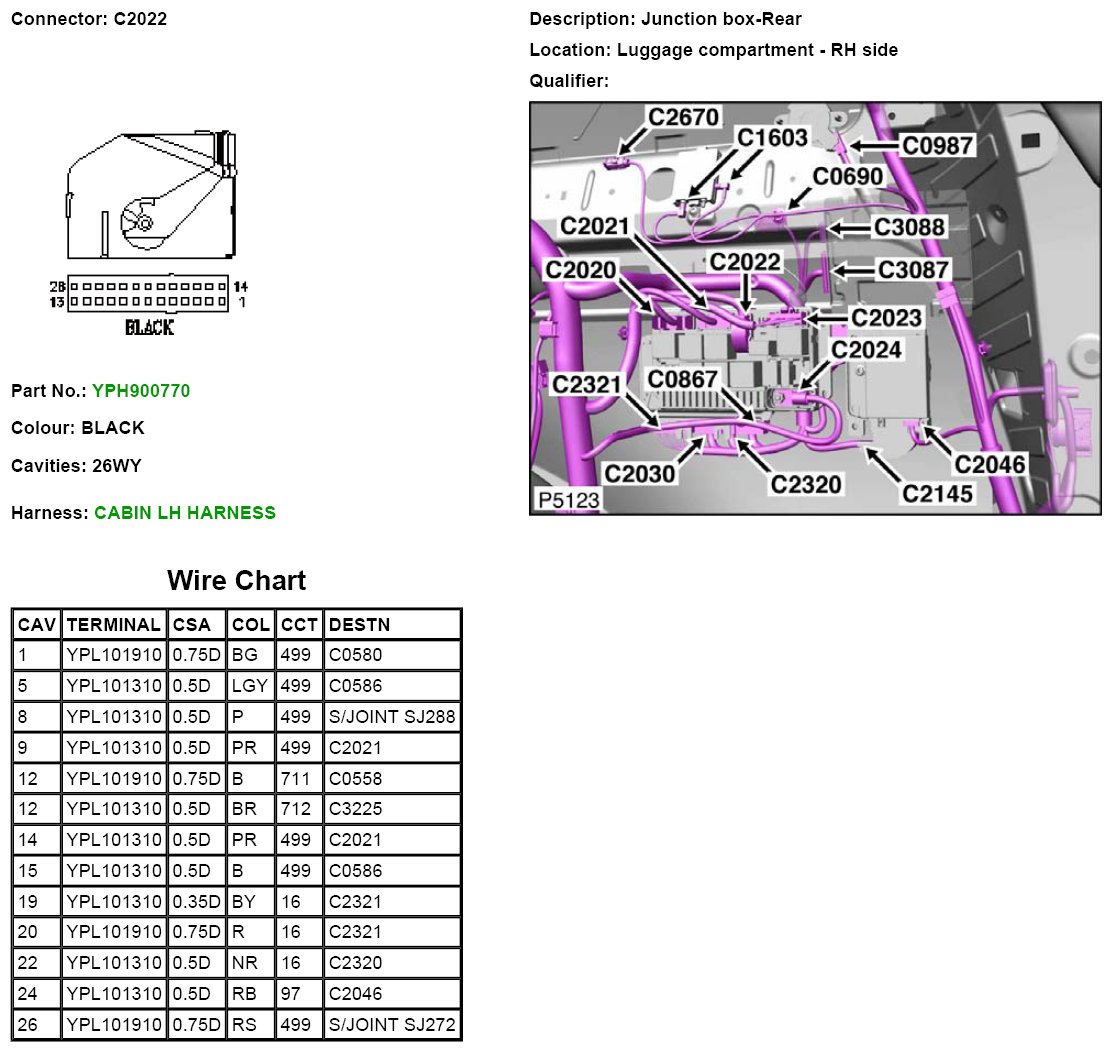Select S/JOINT SJ272 in cavity 26 row
This screenshot has height=1052, width=1113.
[391, 1024]
